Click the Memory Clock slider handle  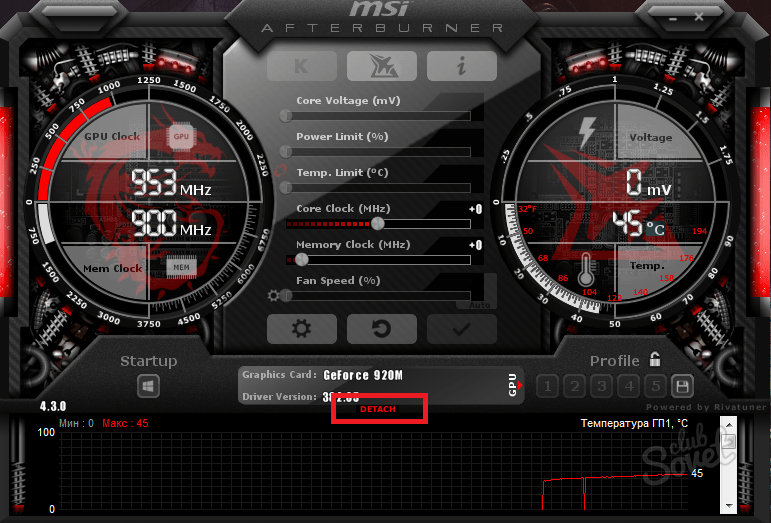click(x=302, y=260)
